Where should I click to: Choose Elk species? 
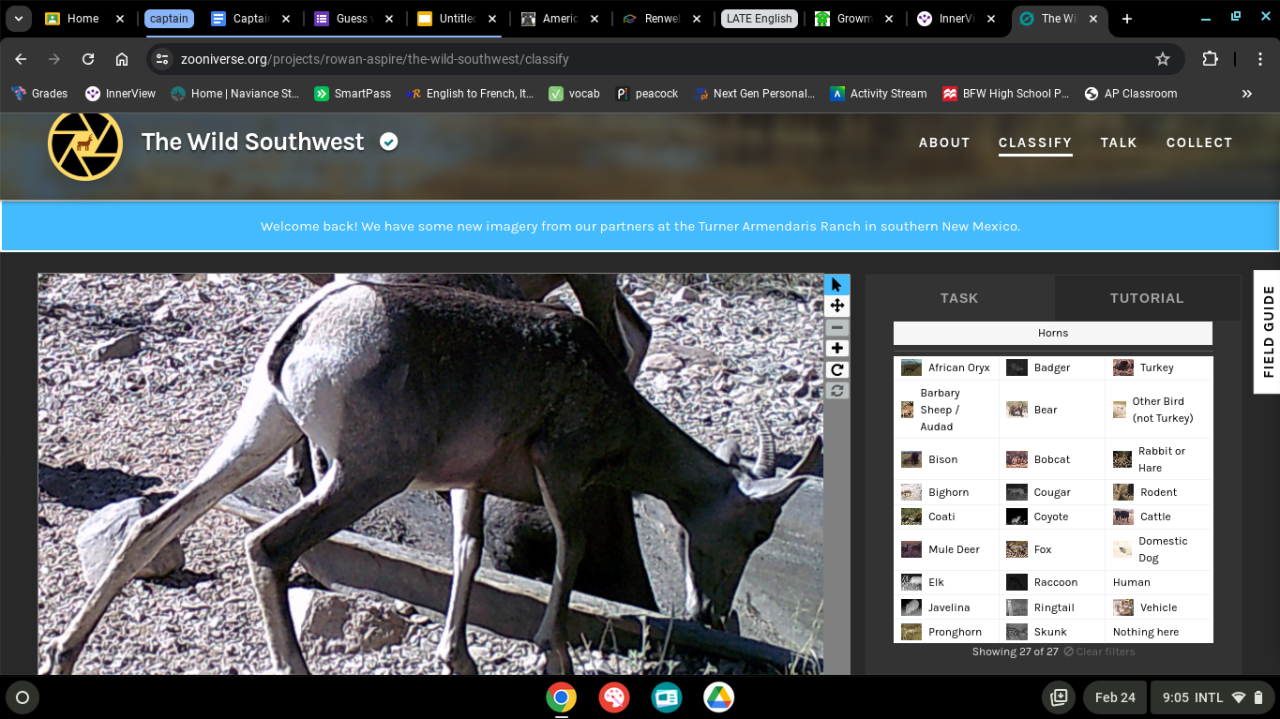pyautogui.click(x=946, y=582)
